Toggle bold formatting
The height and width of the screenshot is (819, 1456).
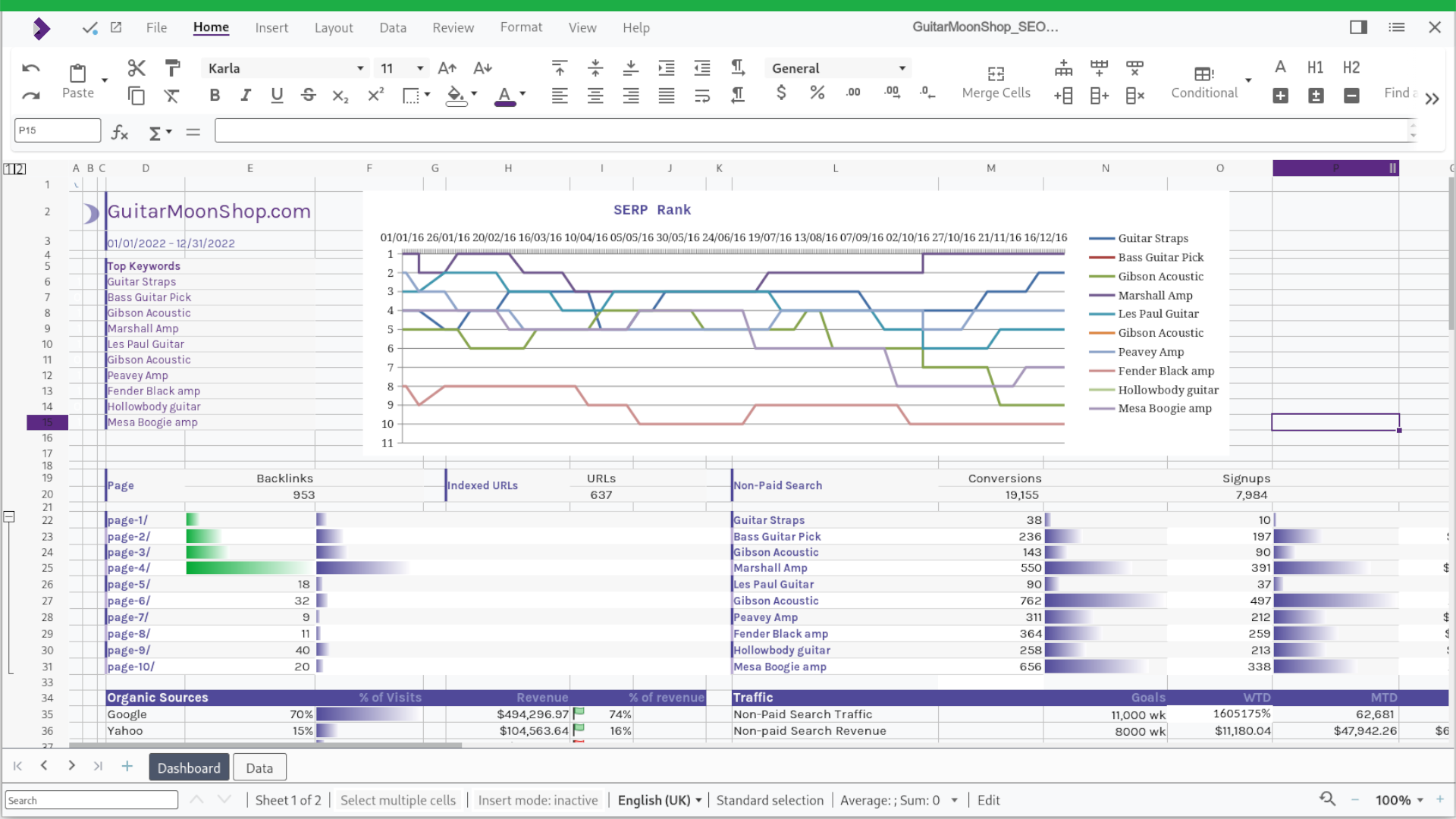pyautogui.click(x=215, y=96)
